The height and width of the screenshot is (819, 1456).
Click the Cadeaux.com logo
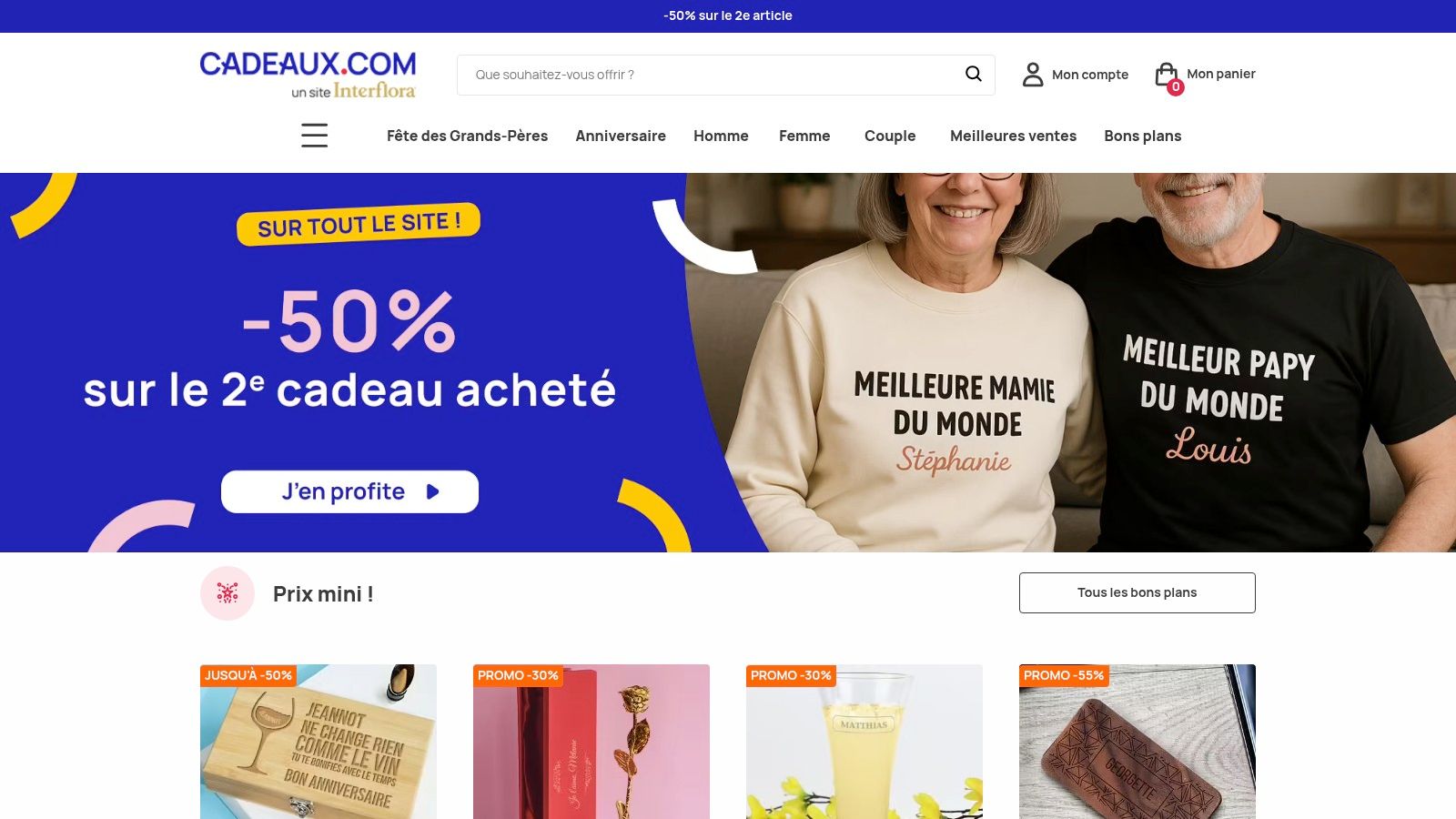tap(308, 75)
